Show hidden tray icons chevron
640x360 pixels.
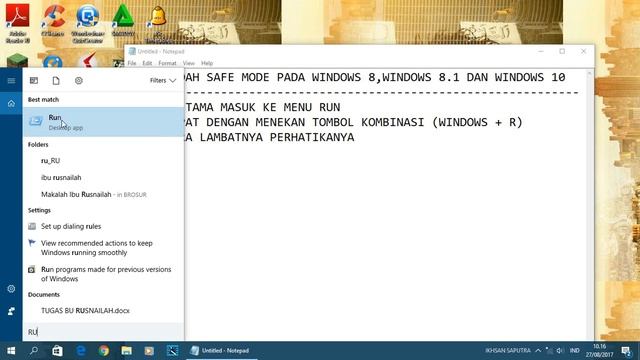(538, 351)
